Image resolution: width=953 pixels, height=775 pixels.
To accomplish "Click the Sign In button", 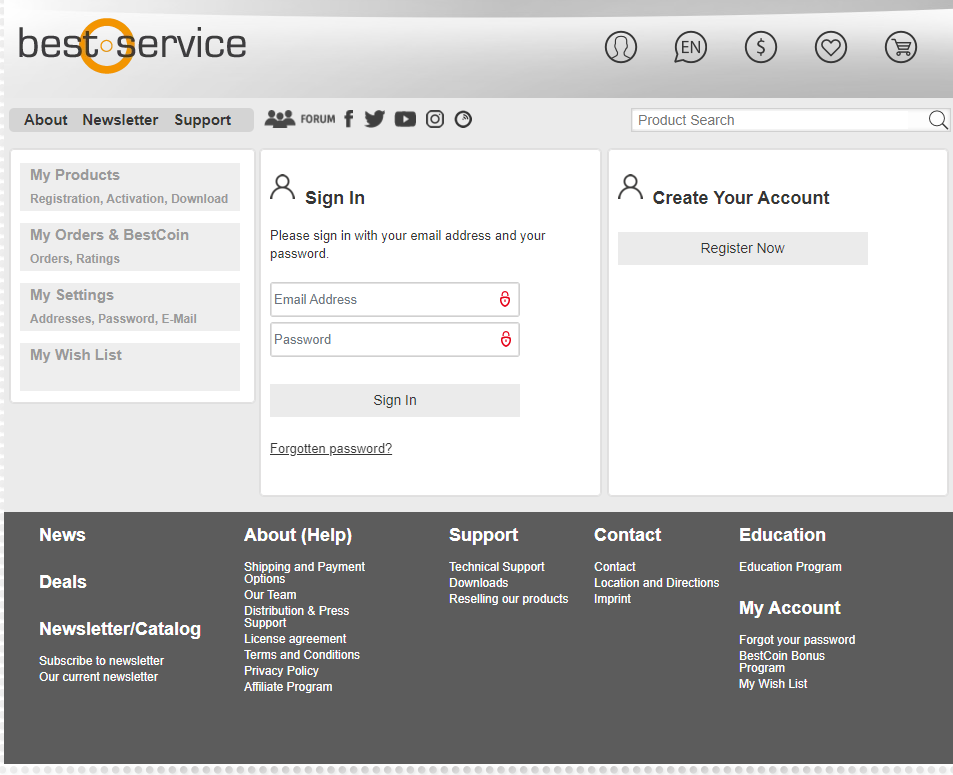I will (x=394, y=400).
